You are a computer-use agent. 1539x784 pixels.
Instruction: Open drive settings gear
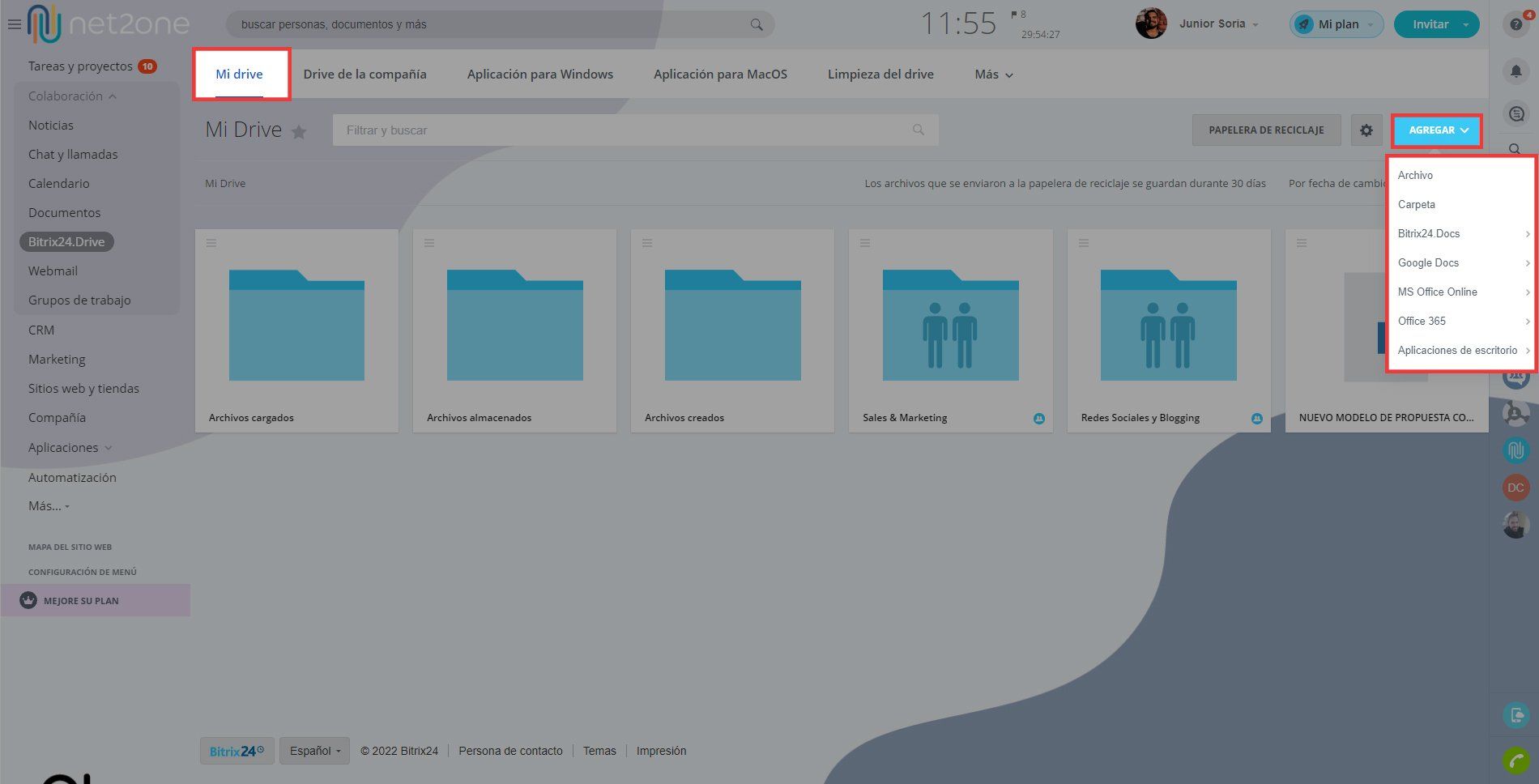tap(1366, 130)
